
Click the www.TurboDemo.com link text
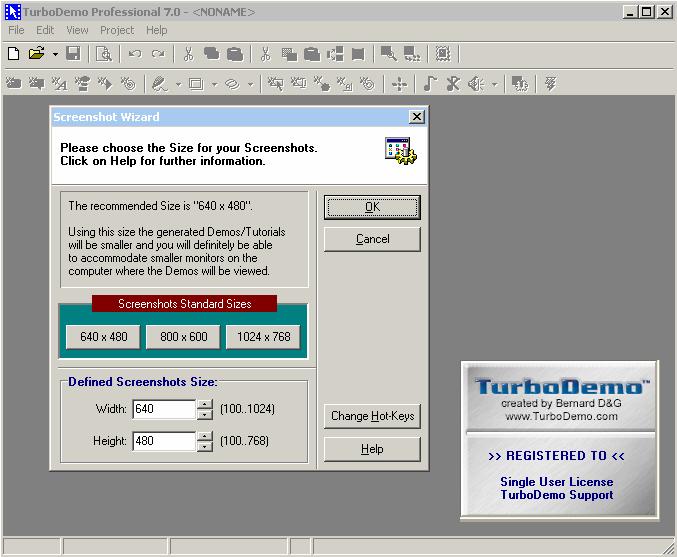point(561,416)
